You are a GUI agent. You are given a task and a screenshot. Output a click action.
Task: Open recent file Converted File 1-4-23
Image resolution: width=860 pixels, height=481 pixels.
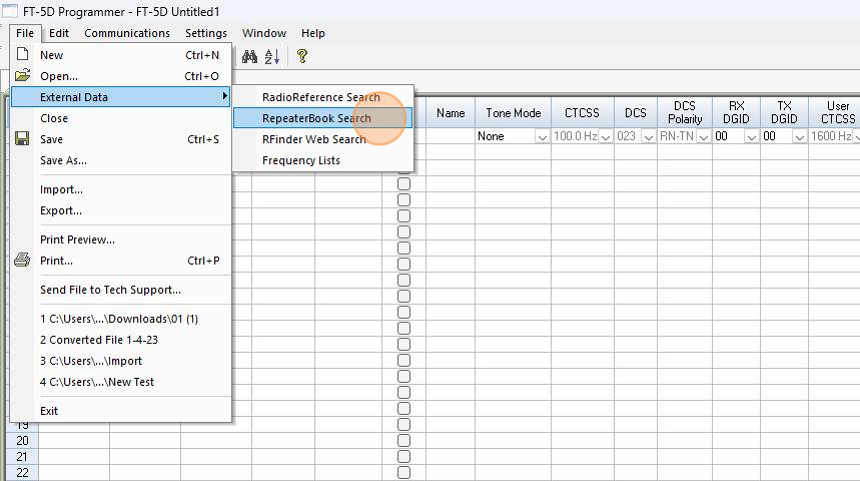click(121, 339)
